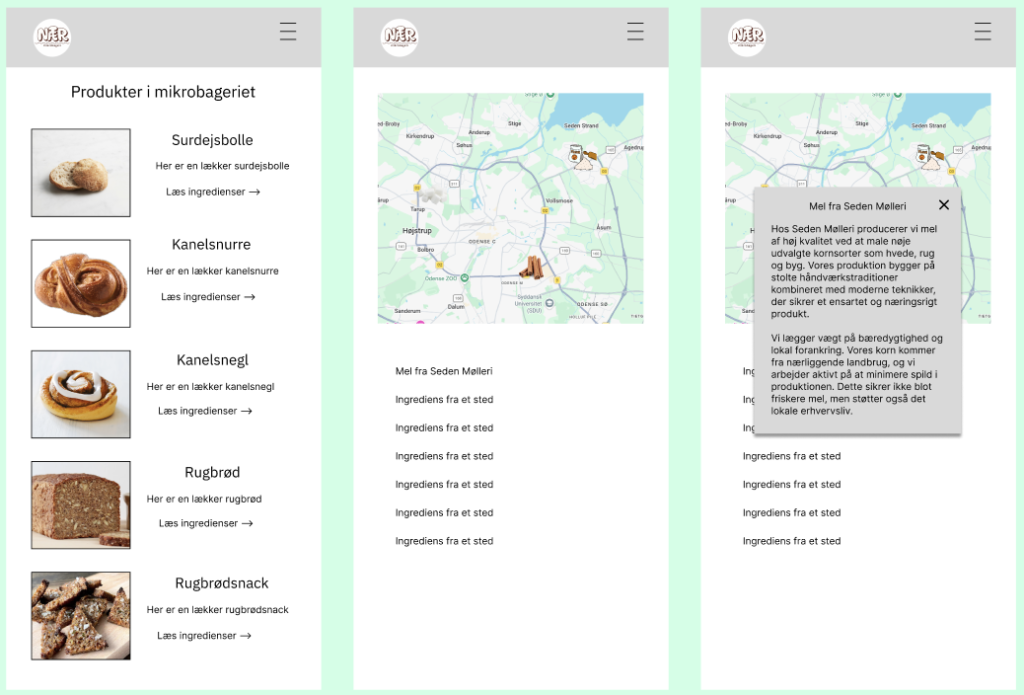The image size is (1024, 695).
Task: Click the Rugbrød product photo
Action: point(81,505)
